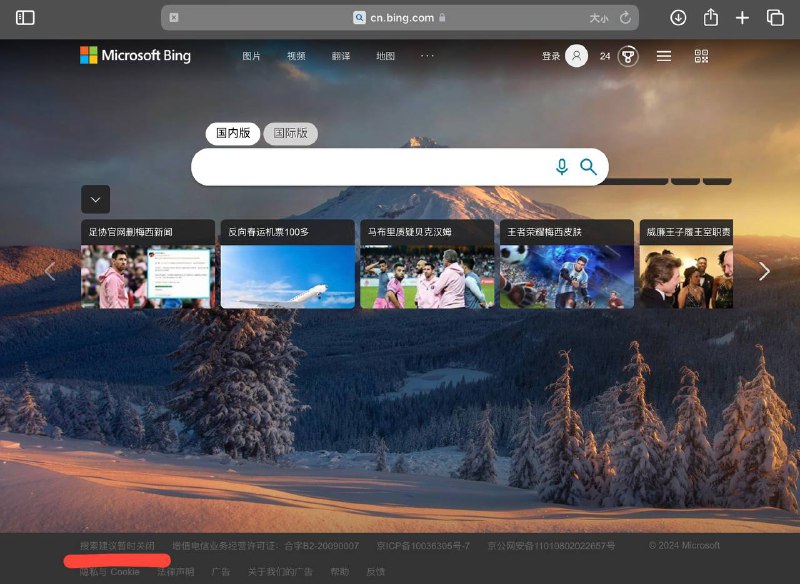The width and height of the screenshot is (800, 584).
Task: Open the Rewards trophy icon
Action: [628, 57]
